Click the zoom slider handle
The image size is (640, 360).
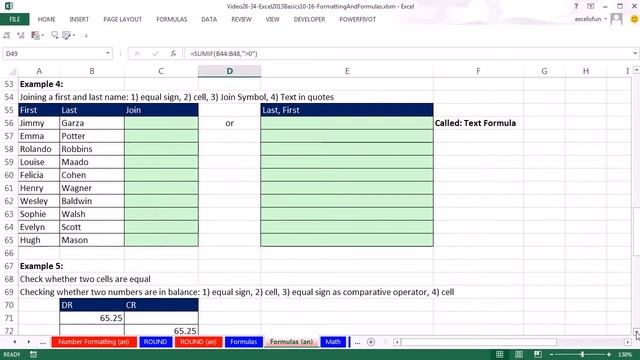click(x=582, y=355)
